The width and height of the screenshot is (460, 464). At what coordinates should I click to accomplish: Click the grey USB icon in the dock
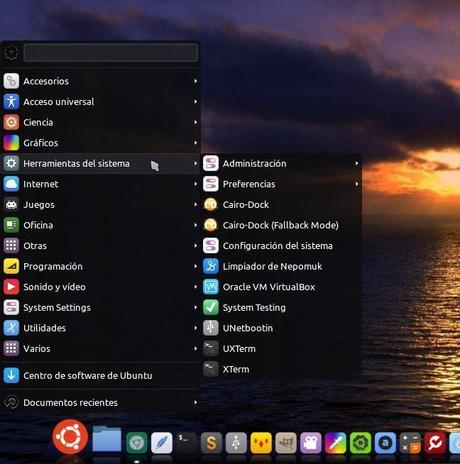pyautogui.click(x=236, y=443)
